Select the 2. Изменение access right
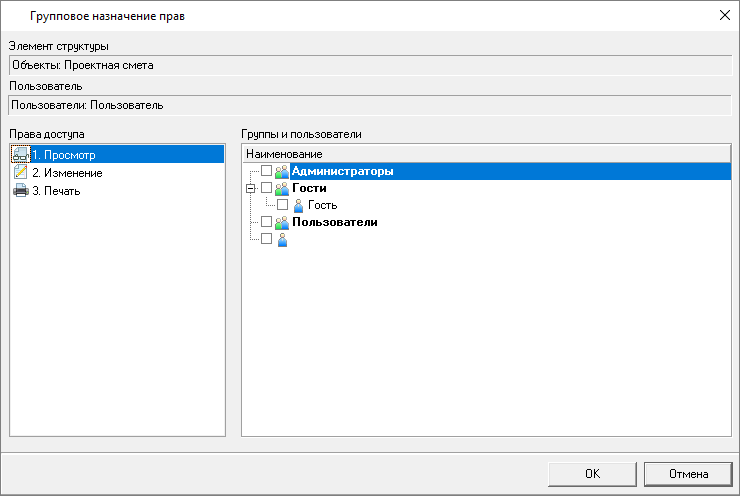 [67, 173]
